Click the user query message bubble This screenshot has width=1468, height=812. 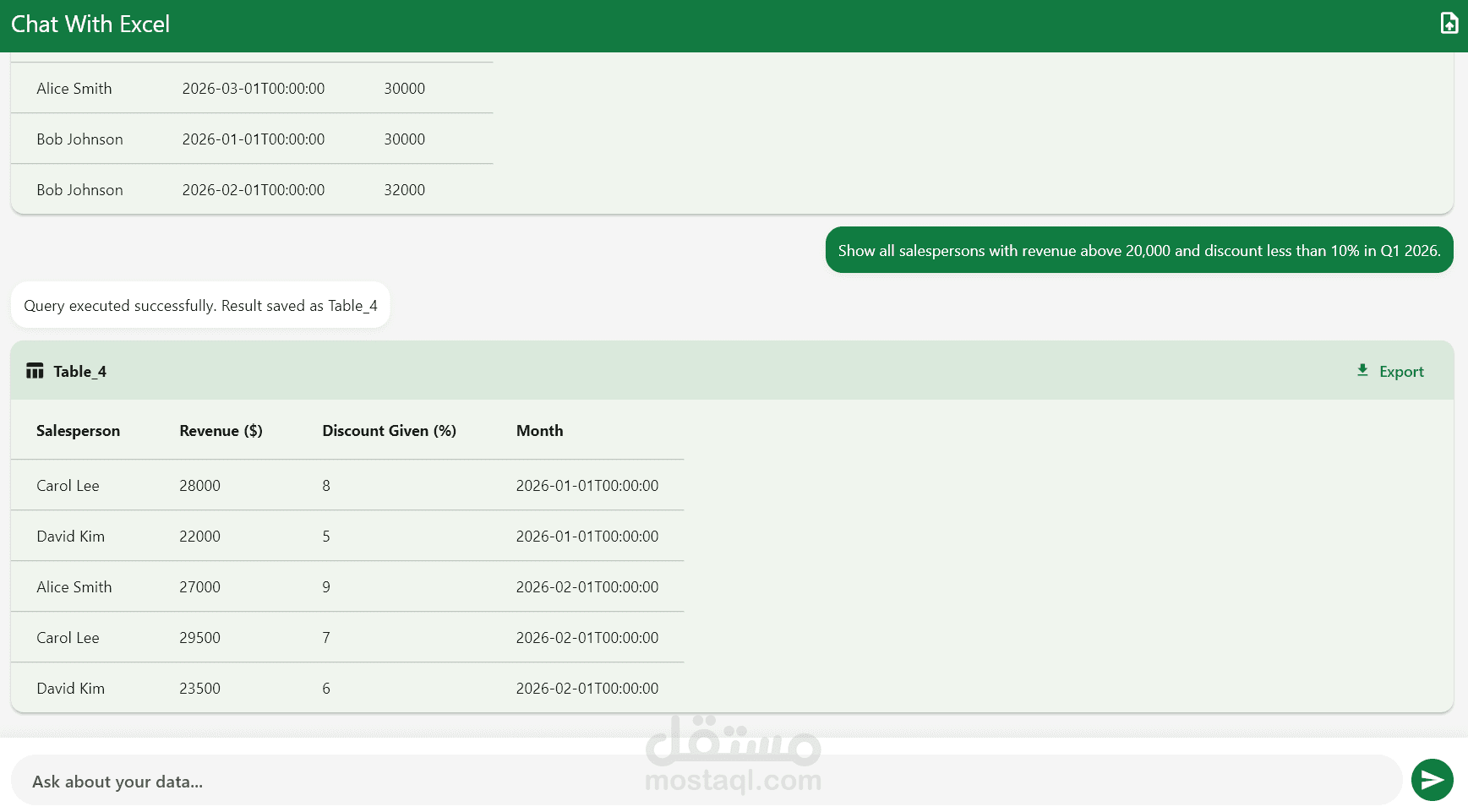click(x=1139, y=250)
